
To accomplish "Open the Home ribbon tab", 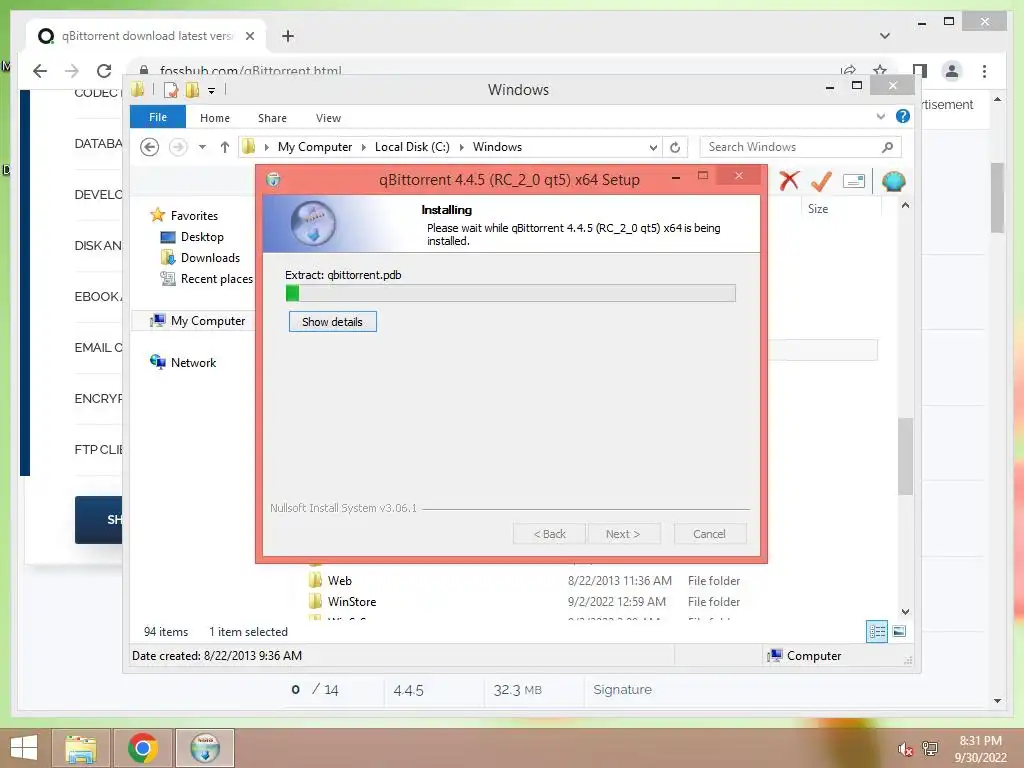I will [x=215, y=118].
